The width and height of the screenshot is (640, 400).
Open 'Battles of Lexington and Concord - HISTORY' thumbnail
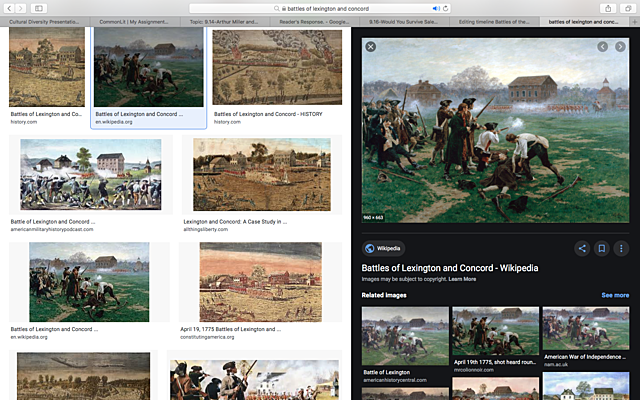point(277,67)
